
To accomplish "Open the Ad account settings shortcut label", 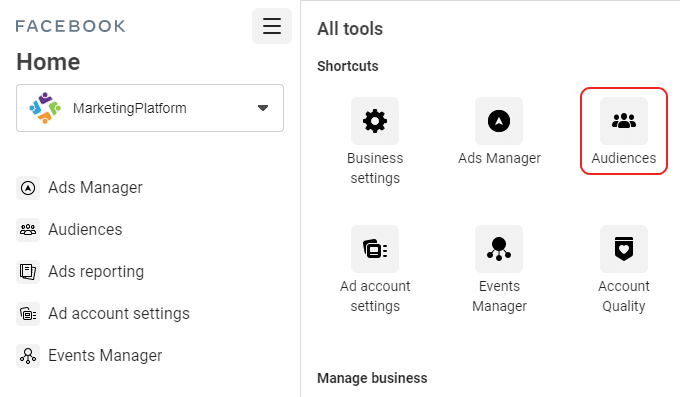I will pyautogui.click(x=375, y=296).
